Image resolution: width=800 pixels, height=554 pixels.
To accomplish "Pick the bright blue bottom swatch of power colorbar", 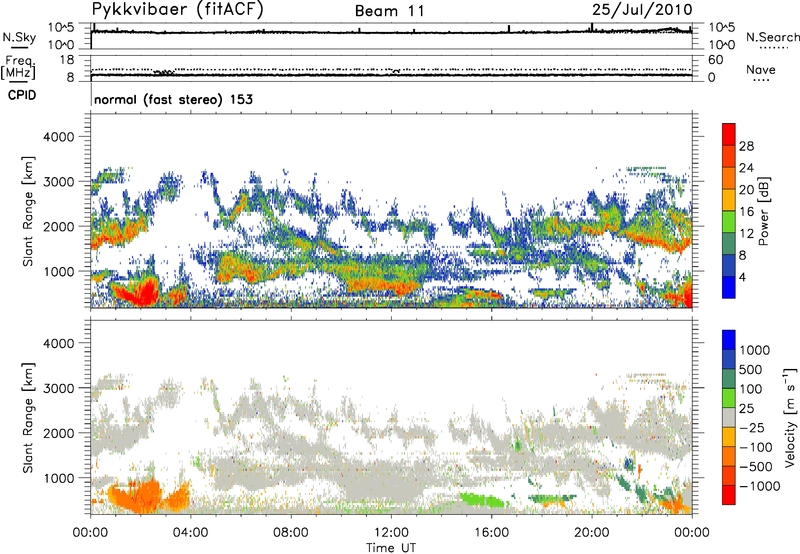I will click(729, 288).
